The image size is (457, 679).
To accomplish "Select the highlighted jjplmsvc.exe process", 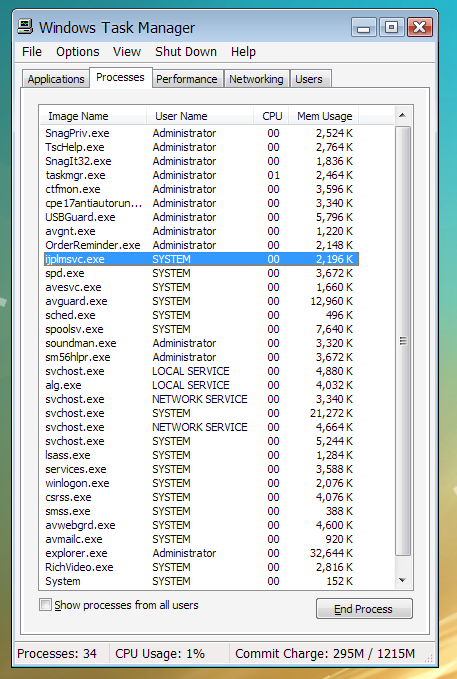I will click(201, 259).
